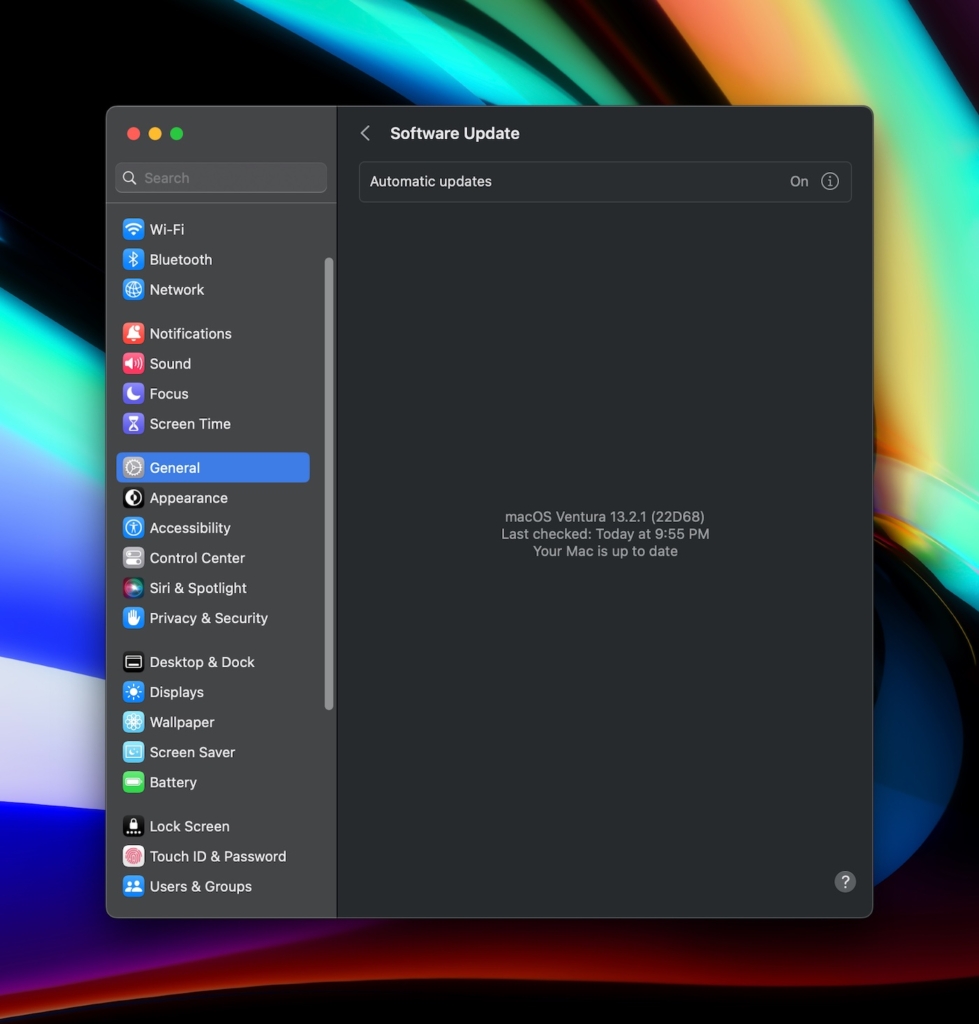Click the search magnifier icon
979x1024 pixels.
(130, 178)
